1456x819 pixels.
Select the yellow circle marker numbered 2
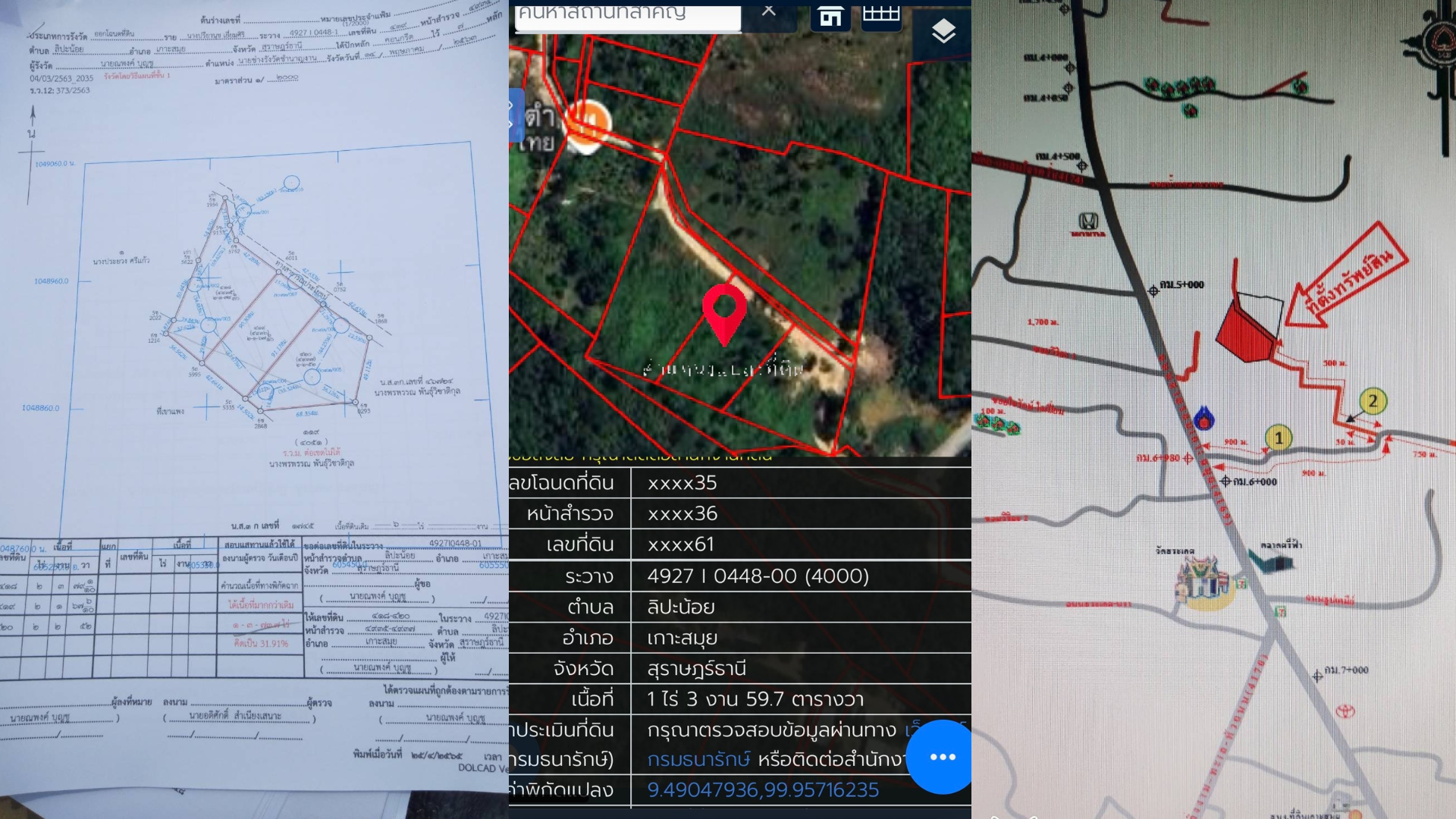(x=1372, y=401)
